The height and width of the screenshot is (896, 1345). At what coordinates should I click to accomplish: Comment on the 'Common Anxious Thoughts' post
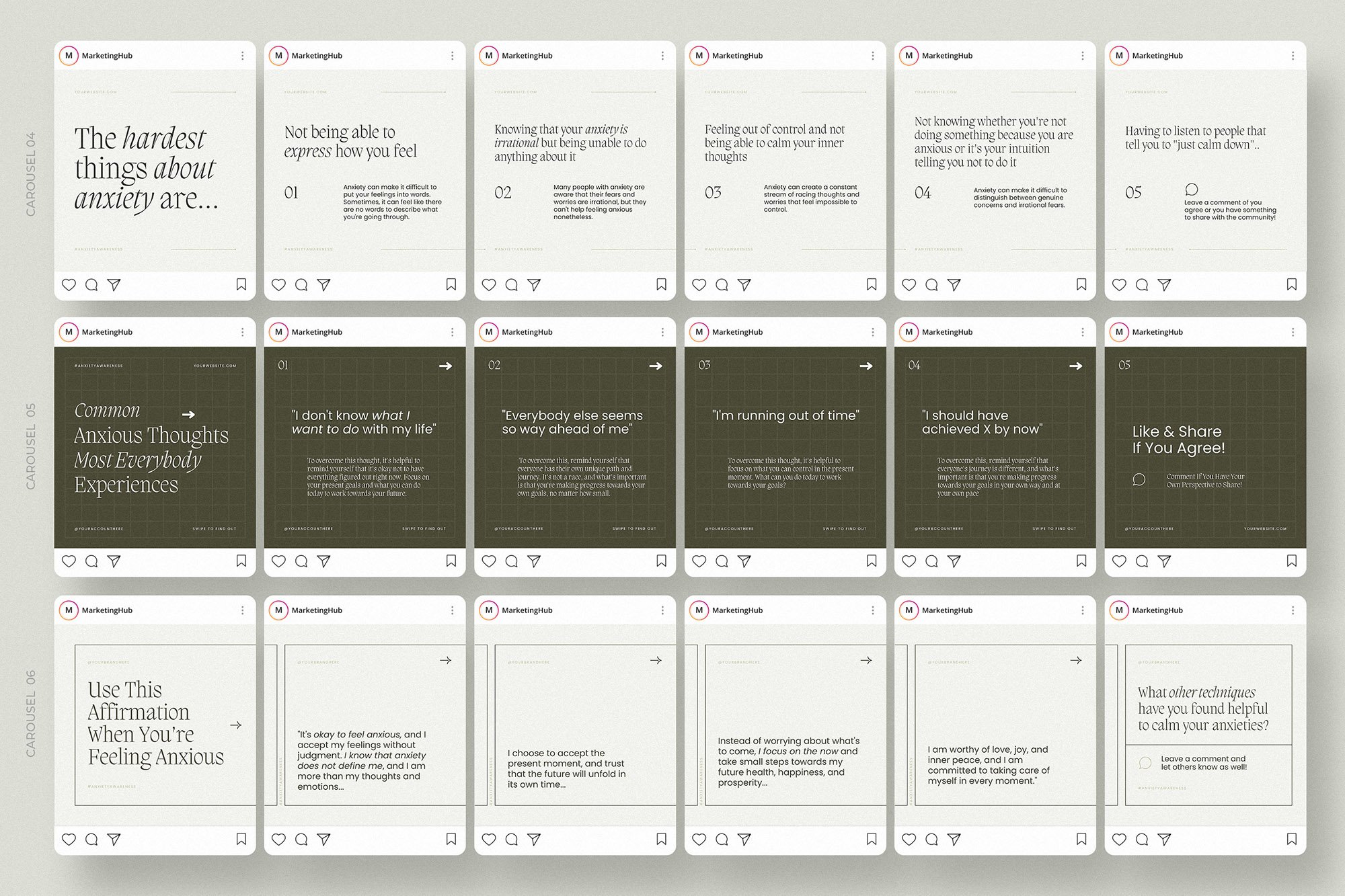tap(91, 561)
